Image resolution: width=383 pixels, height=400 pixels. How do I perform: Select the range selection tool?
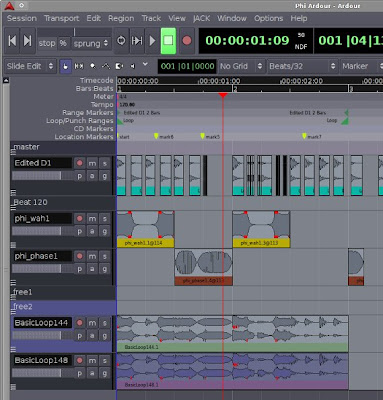click(79, 66)
